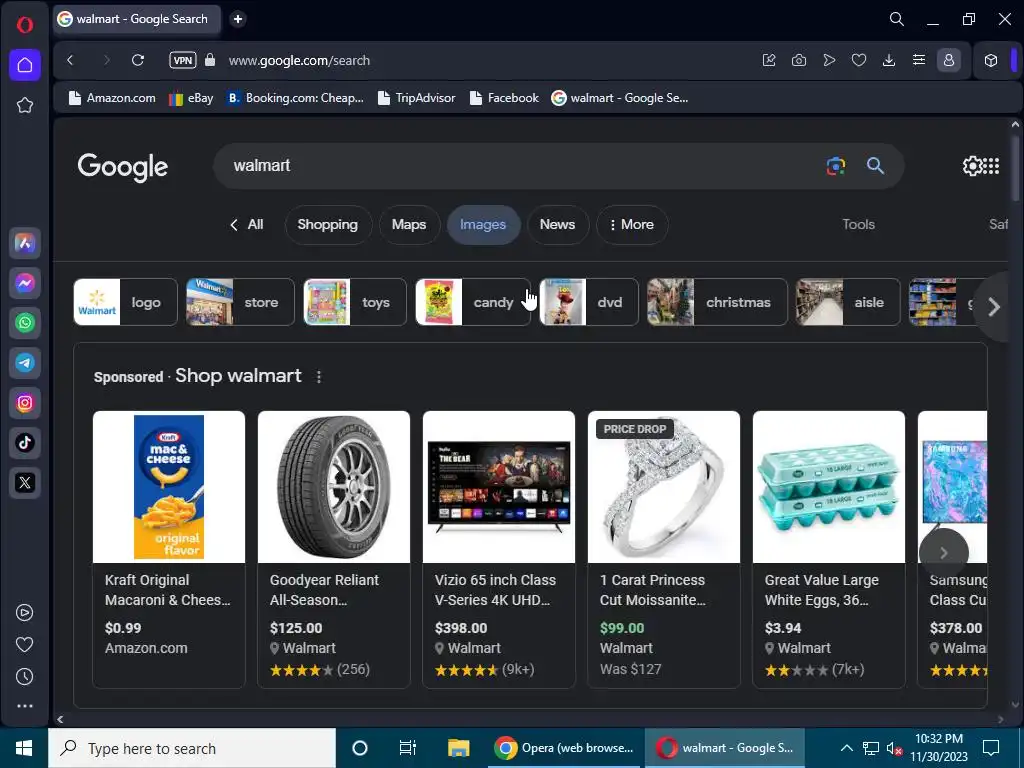Open Windows File Explorer from taskbar

click(458, 748)
